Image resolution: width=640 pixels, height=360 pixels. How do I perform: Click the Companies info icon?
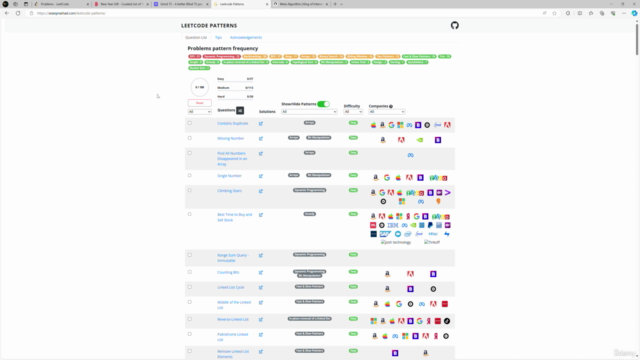(391, 106)
